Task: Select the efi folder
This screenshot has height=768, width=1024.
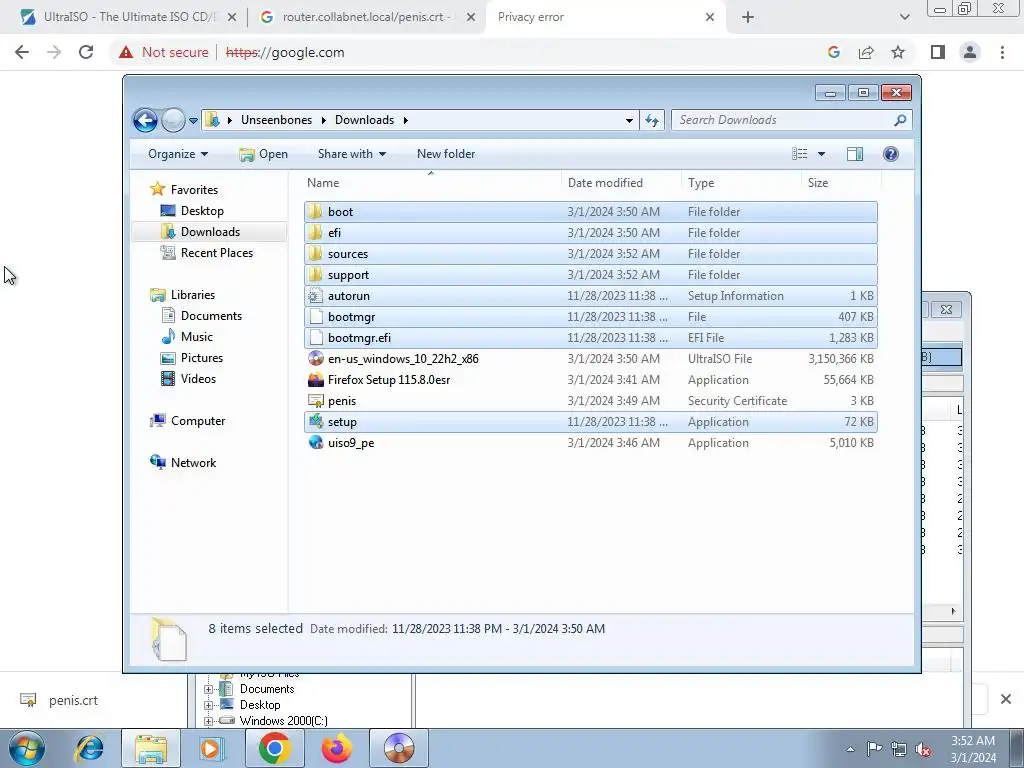Action: [x=590, y=232]
